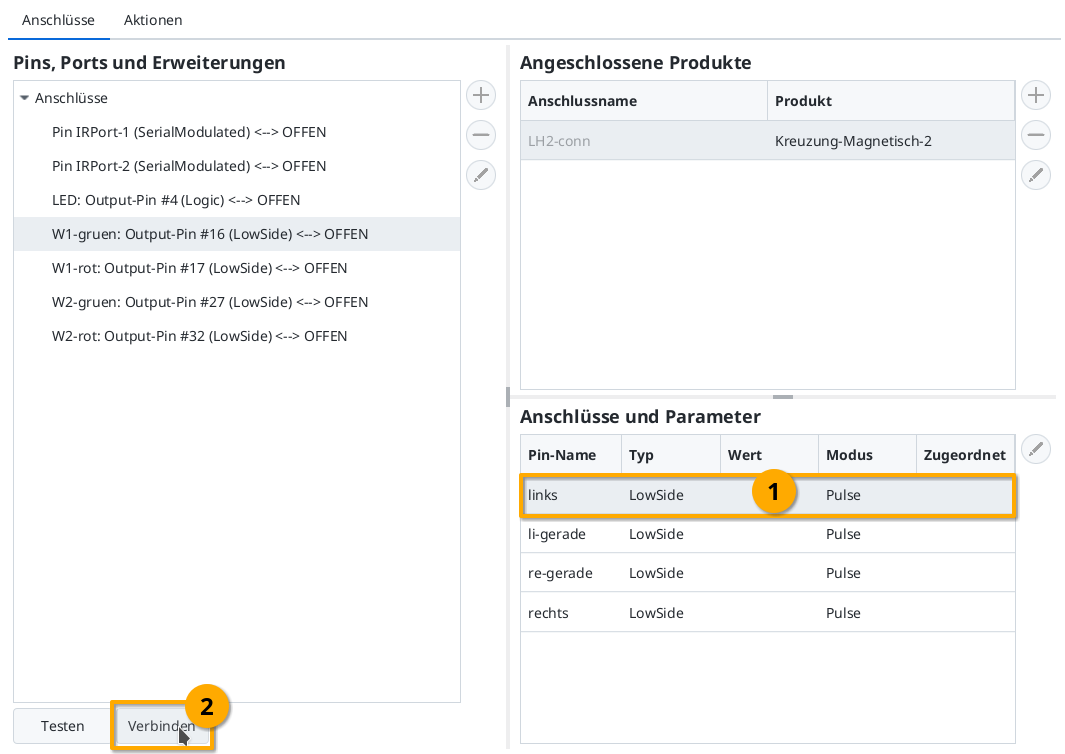Remove Kreuzung-Magnetisch-2 with minus icon
This screenshot has height=754, width=1065.
[1036, 135]
